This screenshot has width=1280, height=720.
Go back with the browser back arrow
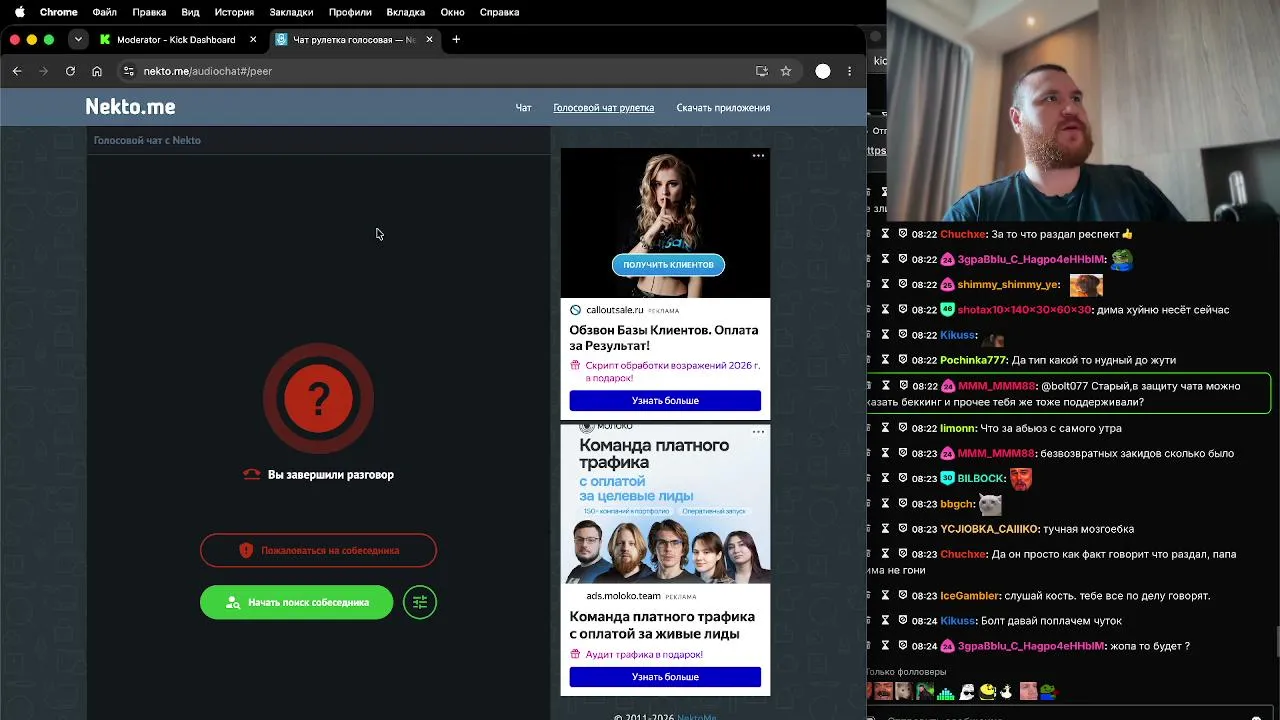coord(17,71)
